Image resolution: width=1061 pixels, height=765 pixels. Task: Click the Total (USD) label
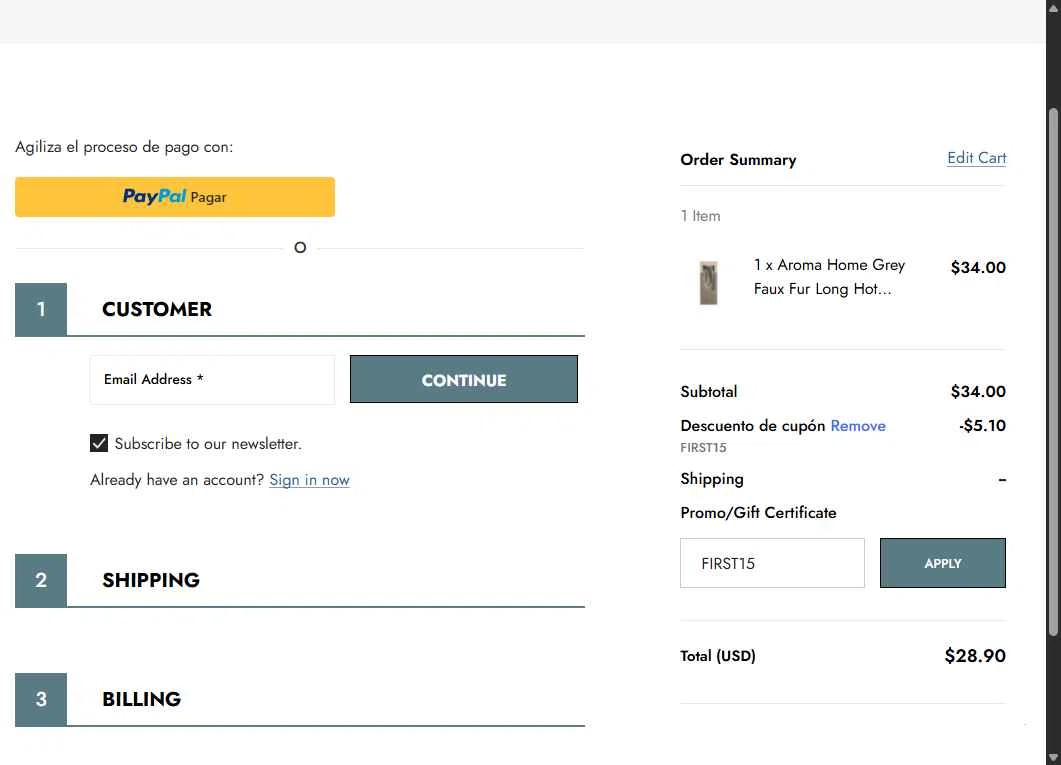718,656
